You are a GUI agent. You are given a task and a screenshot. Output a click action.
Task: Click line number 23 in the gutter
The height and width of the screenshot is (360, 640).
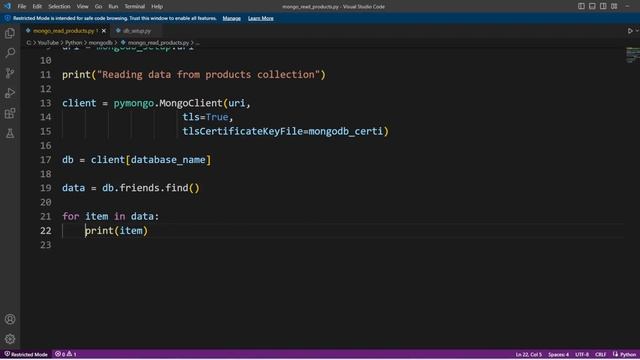(x=46, y=245)
